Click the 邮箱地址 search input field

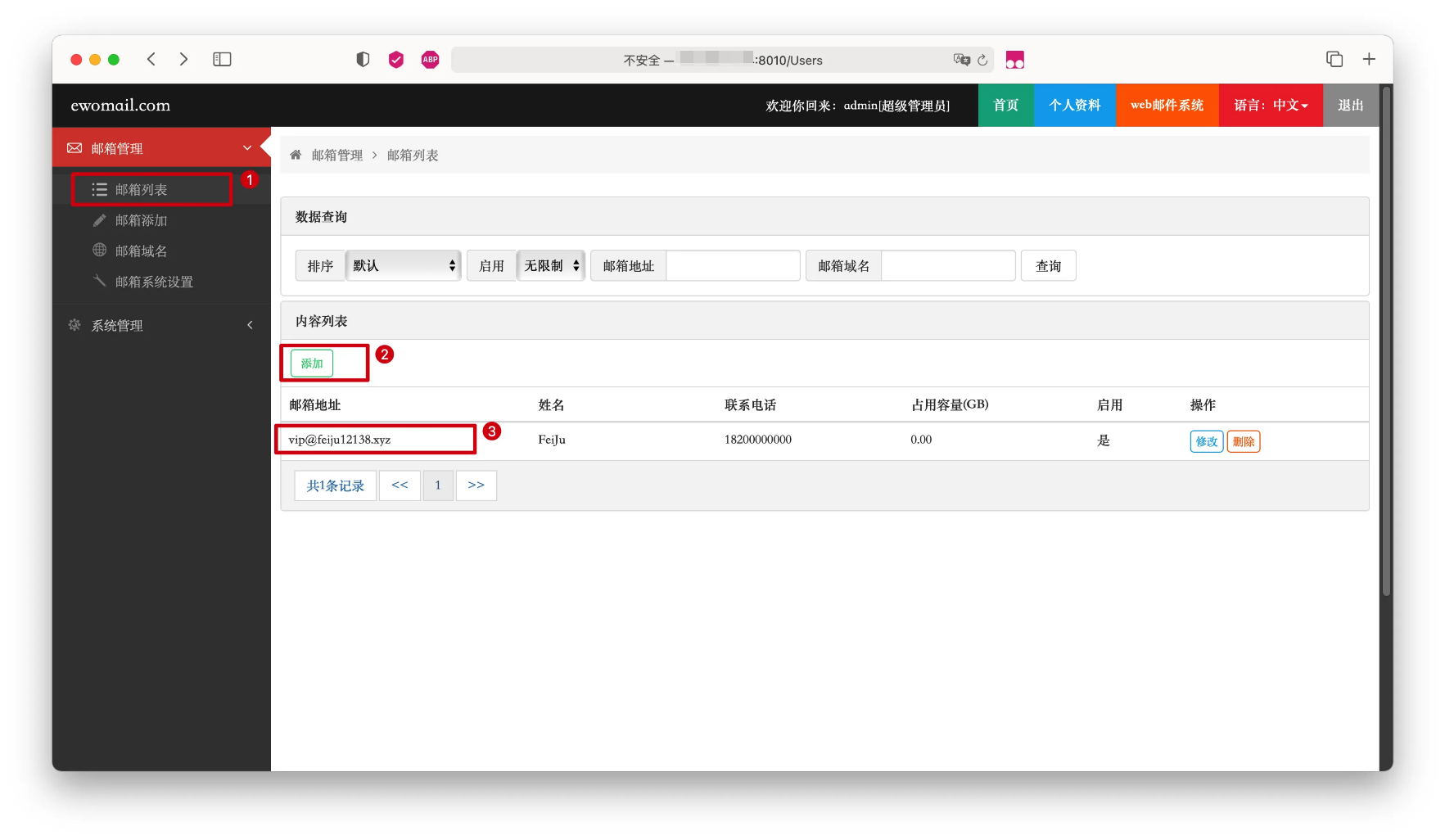(733, 265)
